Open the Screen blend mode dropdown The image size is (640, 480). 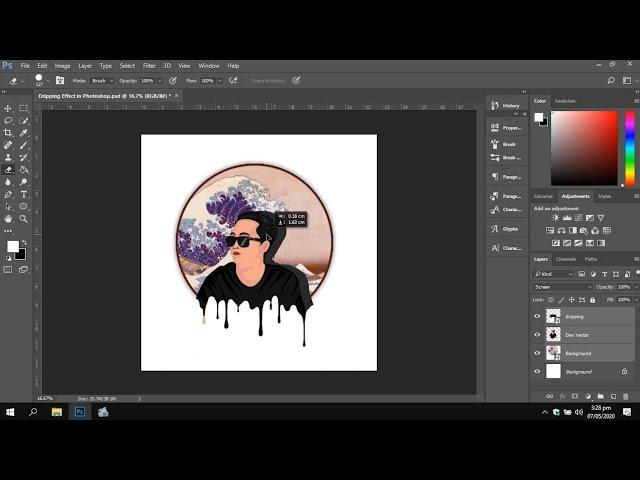(562, 287)
